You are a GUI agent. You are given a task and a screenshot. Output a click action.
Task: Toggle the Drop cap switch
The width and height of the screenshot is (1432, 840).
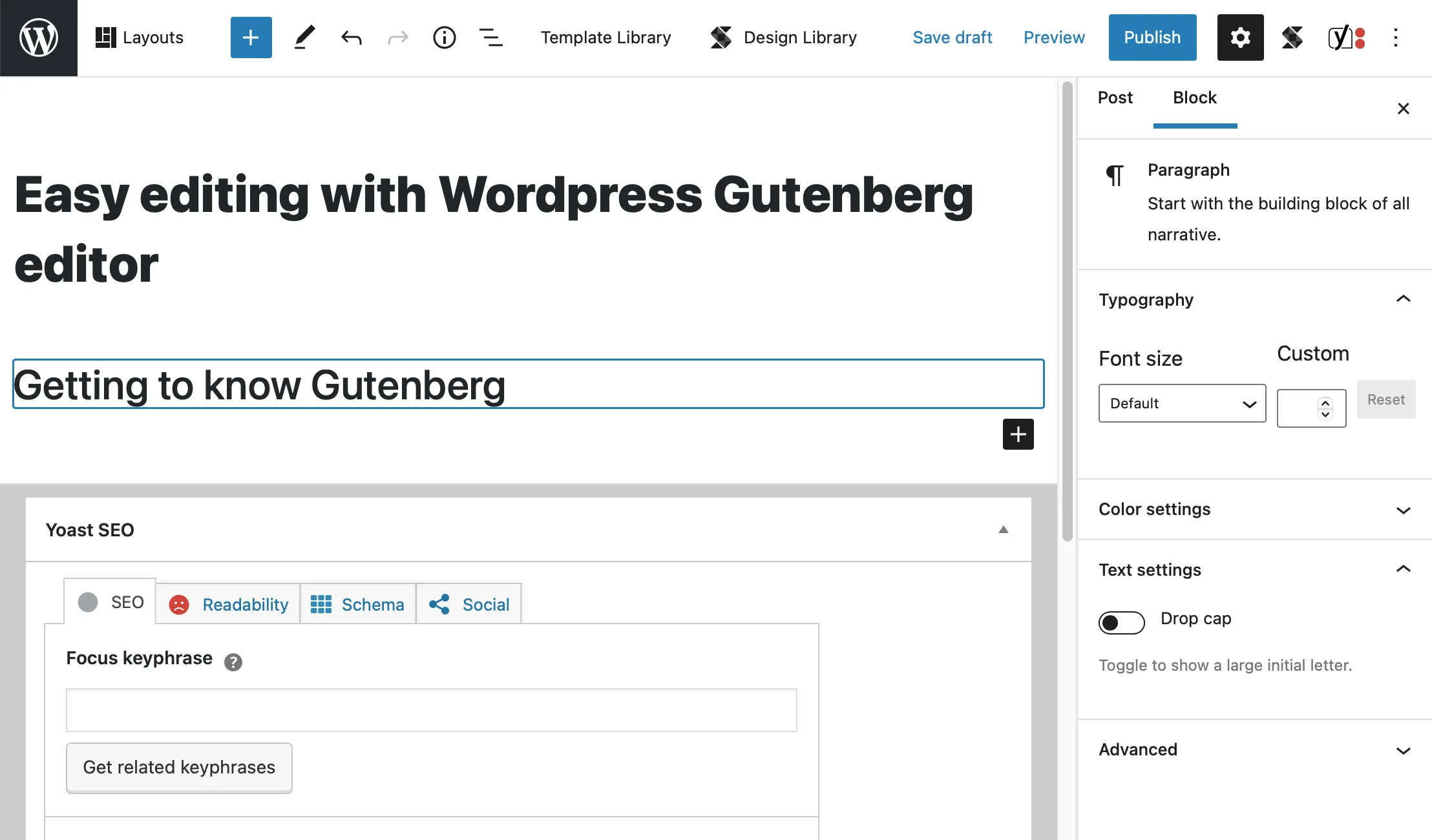pyautogui.click(x=1122, y=622)
